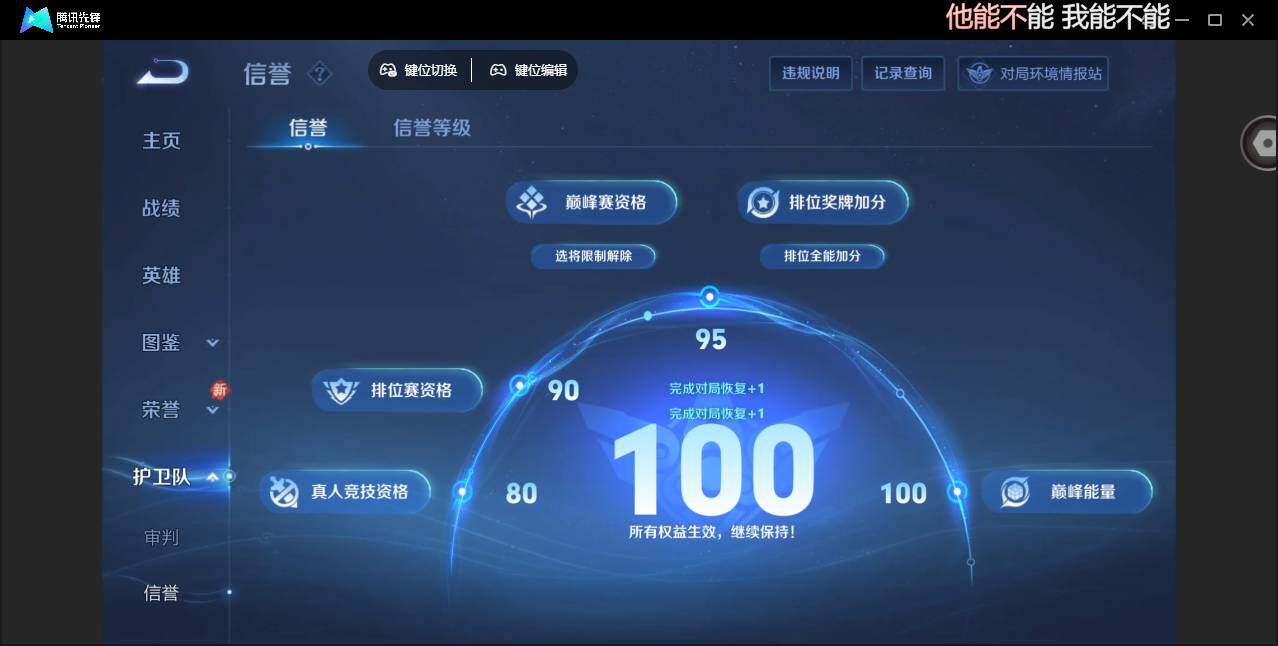Collapse the 护卫队 sidebar section
Viewport: 1278px width, 646px height.
coord(212,477)
